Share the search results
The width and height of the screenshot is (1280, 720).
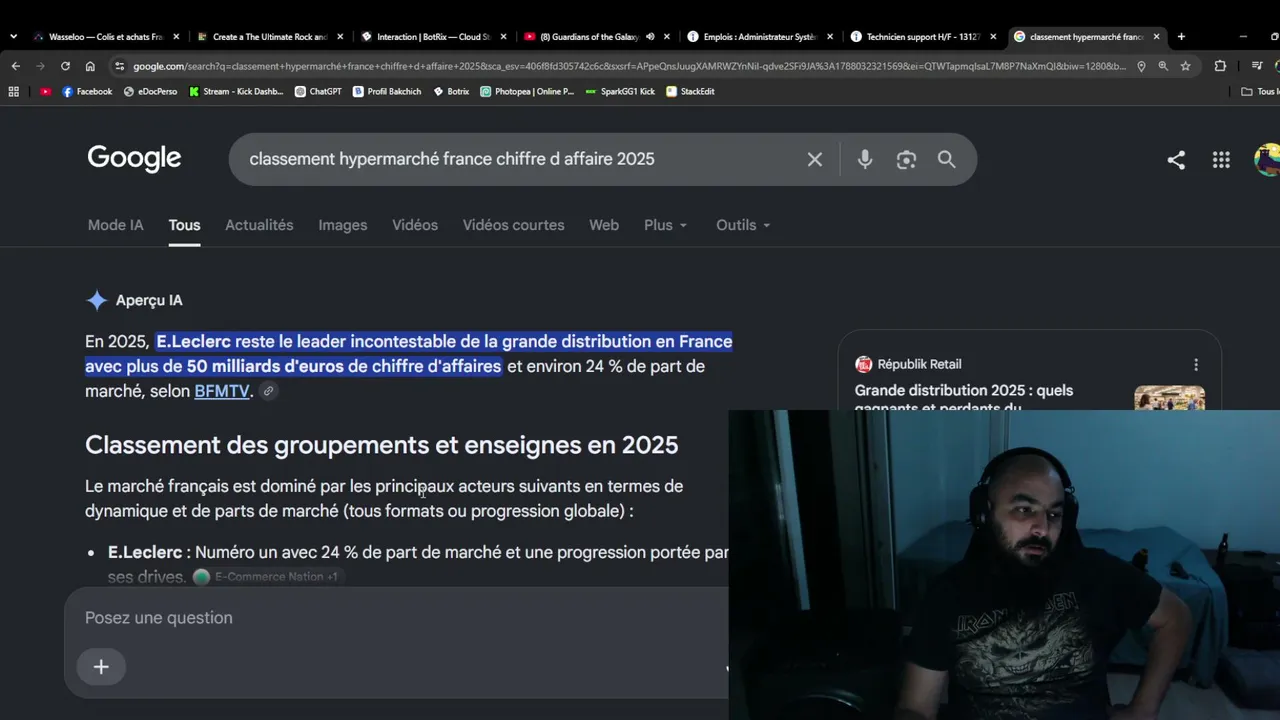coord(1176,160)
